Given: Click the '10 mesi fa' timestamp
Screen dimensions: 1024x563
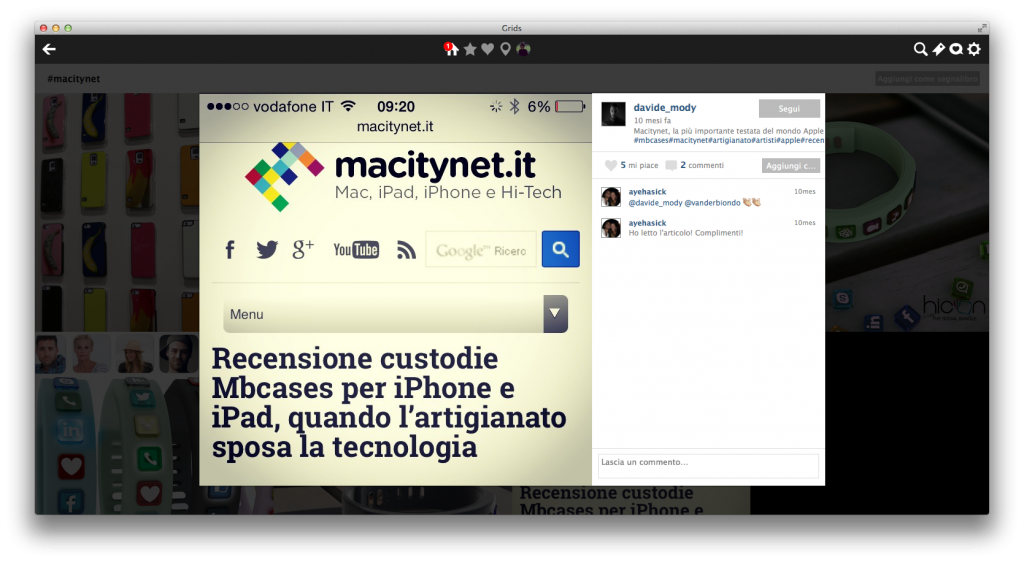Looking at the screenshot, I should coord(652,120).
